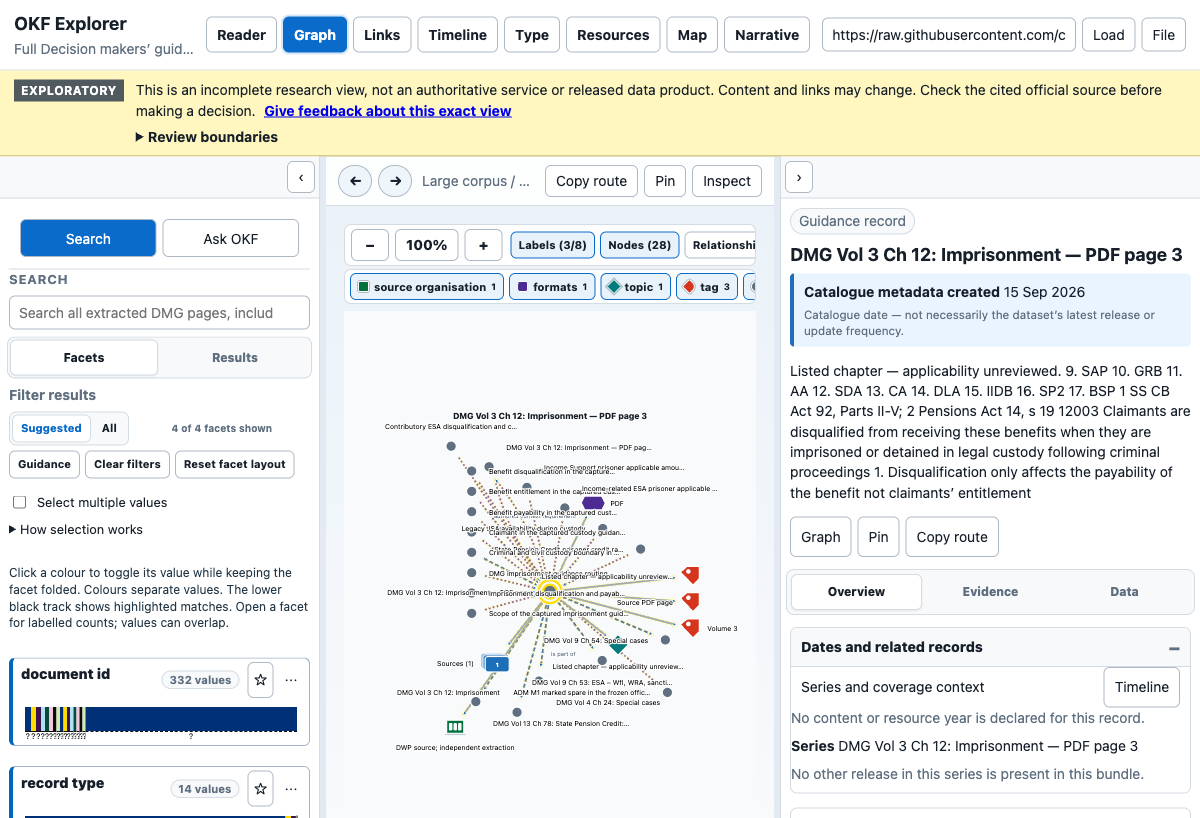Click the navy segment of document id colour bar
This screenshot has height=818, width=1200.
(191, 720)
